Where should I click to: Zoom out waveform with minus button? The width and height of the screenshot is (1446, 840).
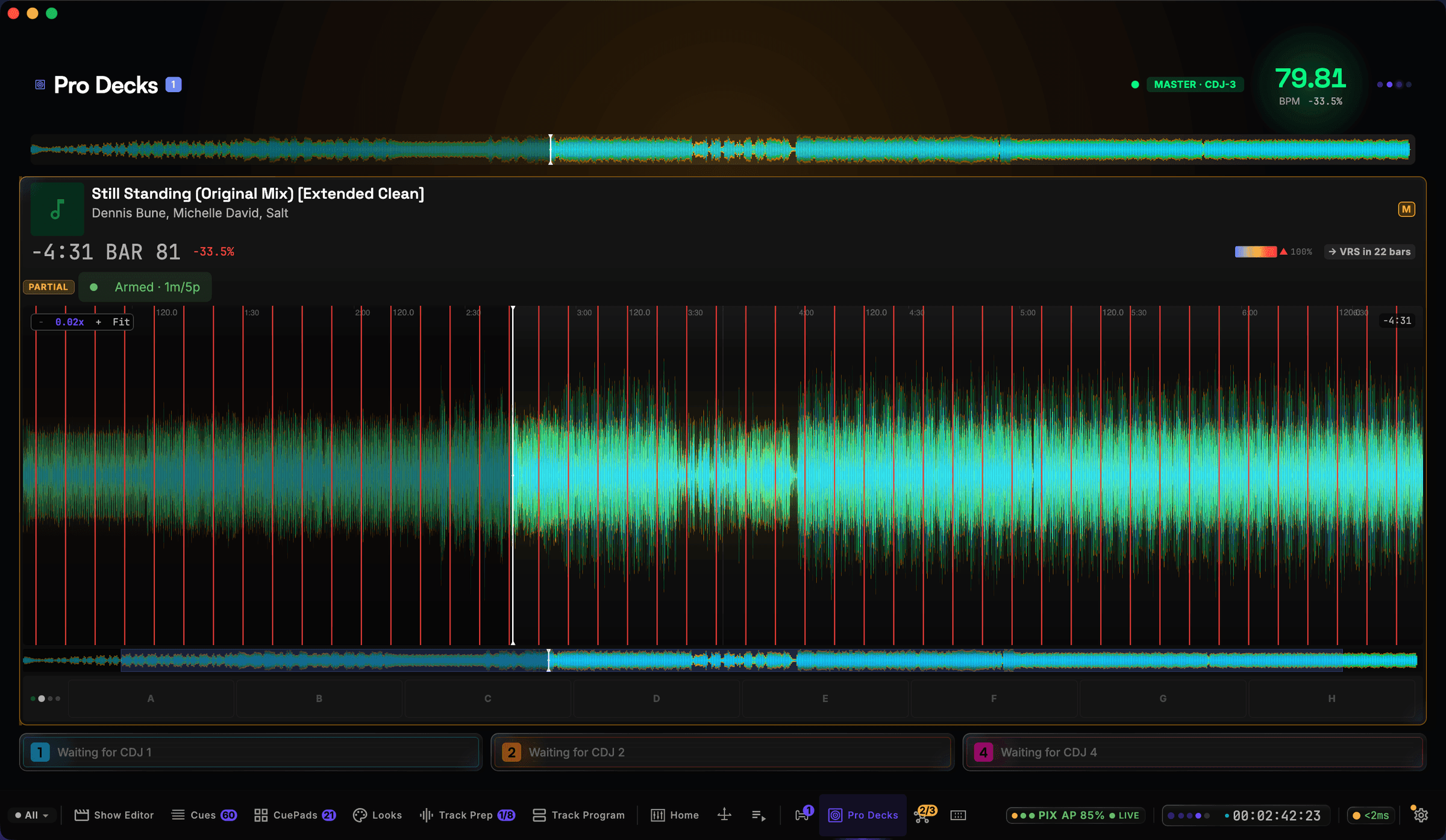click(x=41, y=322)
